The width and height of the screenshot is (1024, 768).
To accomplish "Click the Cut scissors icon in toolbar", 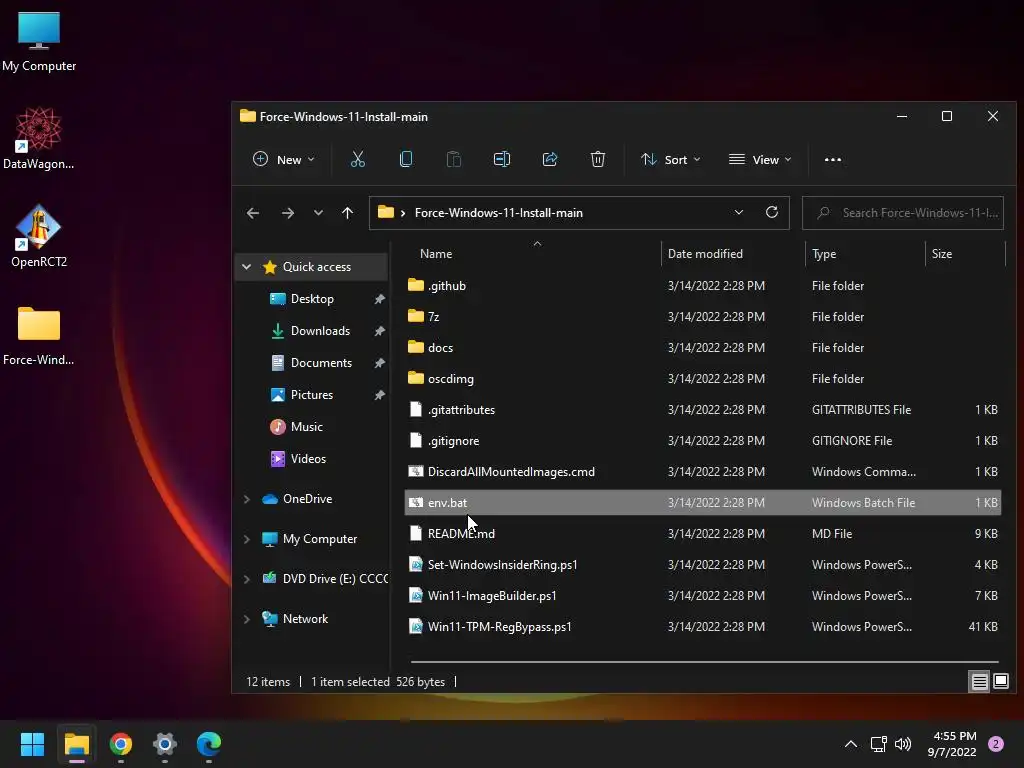I will (357, 159).
